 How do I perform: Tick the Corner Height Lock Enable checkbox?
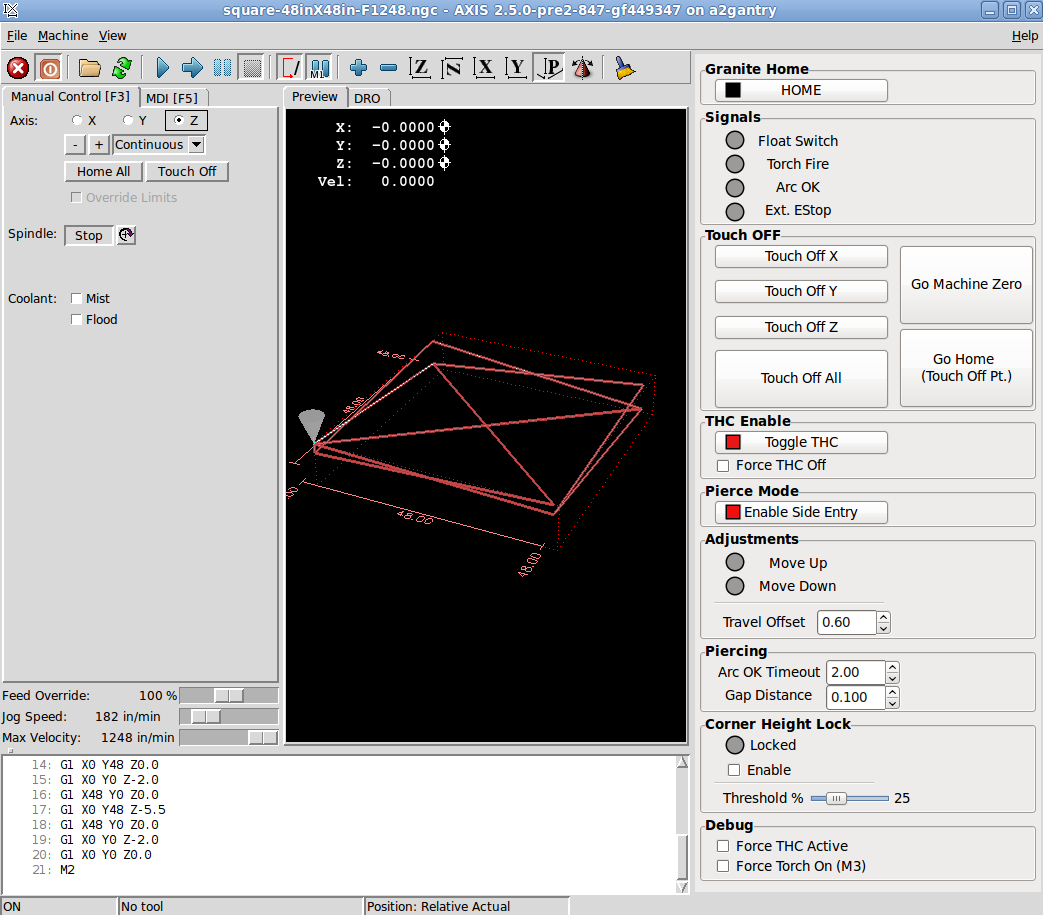coord(734,770)
